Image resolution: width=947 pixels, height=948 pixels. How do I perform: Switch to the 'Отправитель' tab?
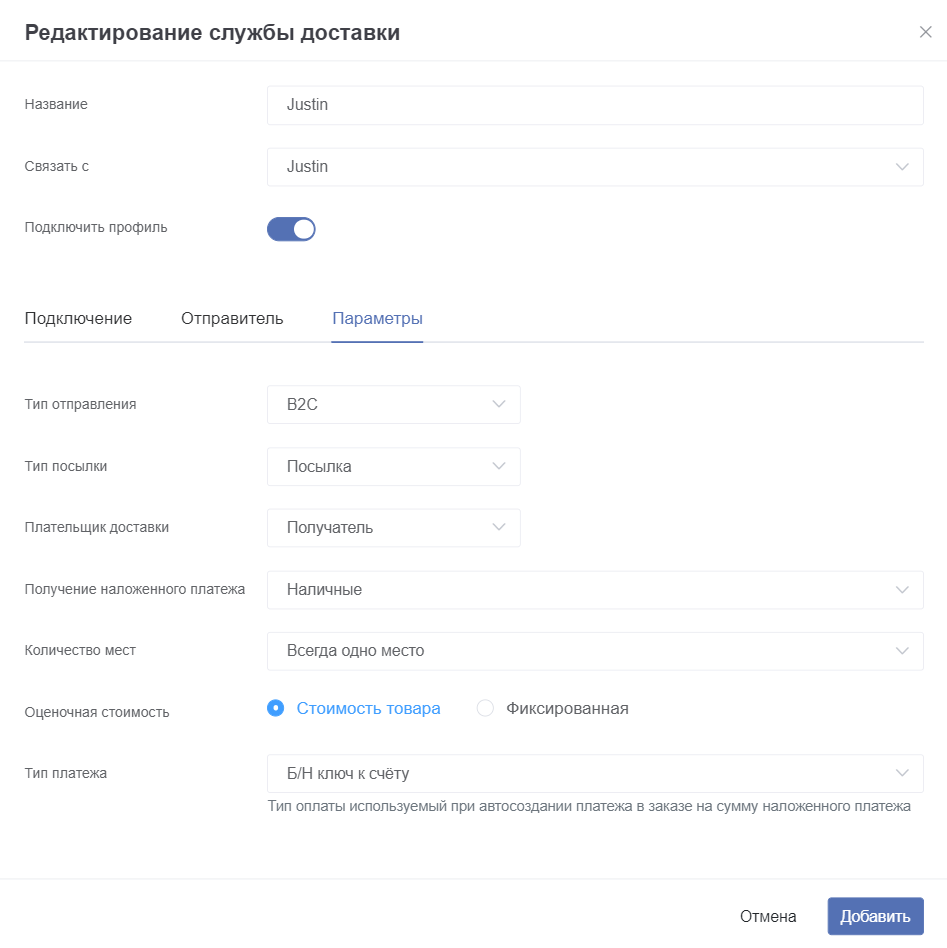(232, 319)
